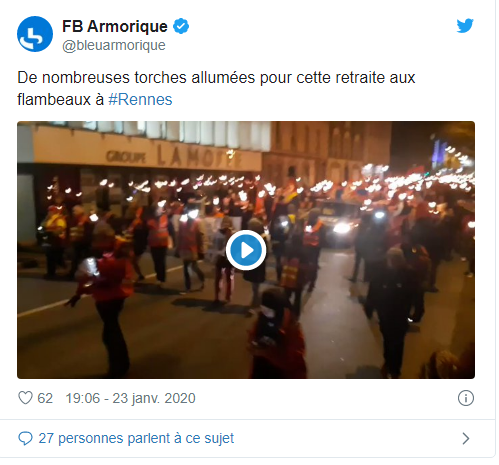Click the FB Armorique account name
The width and height of the screenshot is (499, 465).
pyautogui.click(x=115, y=26)
